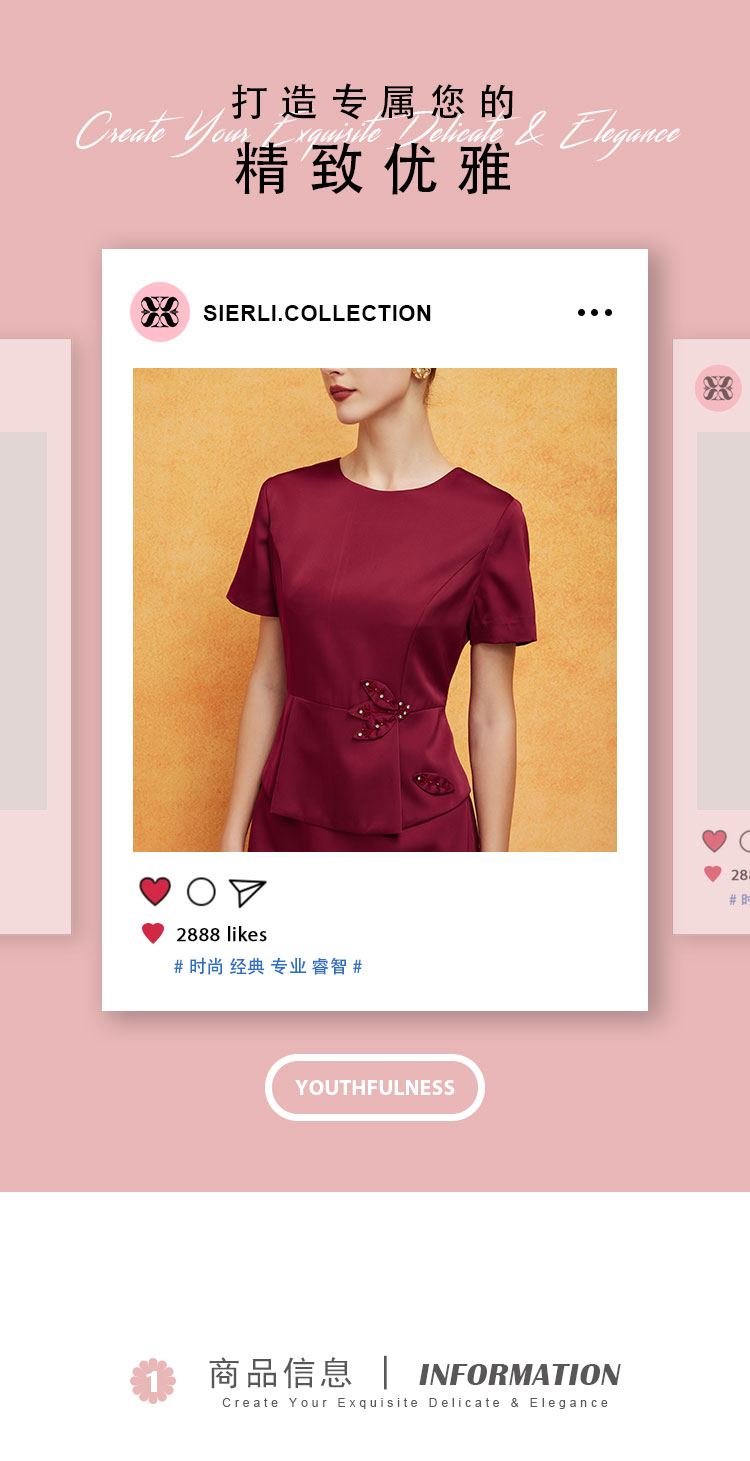This screenshot has width=750, height=1461.
Task: Click the 打造专属您的 title text
Action: [374, 101]
